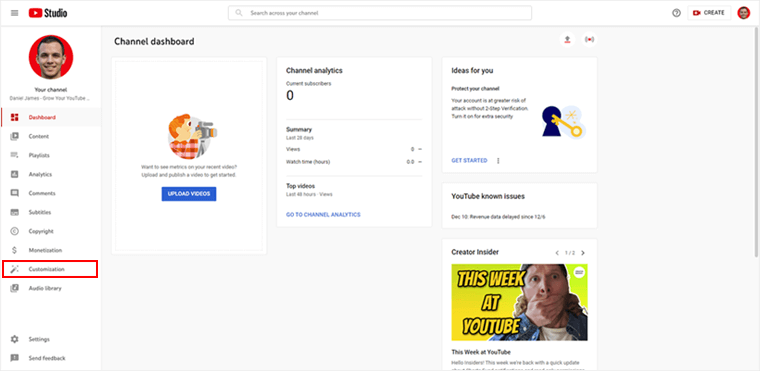760x371 pixels.
Task: Open the account avatar in top bar
Action: [744, 13]
